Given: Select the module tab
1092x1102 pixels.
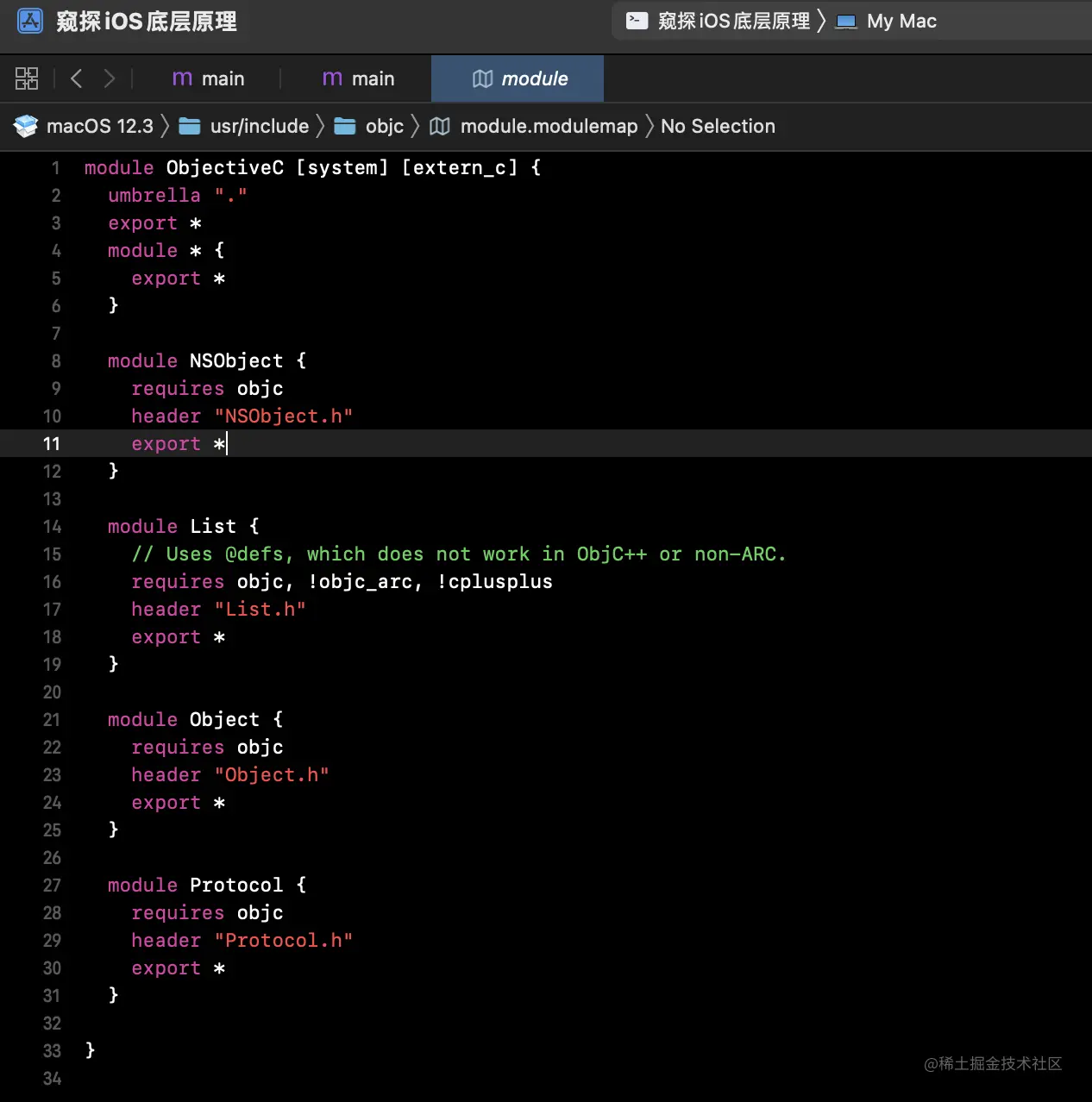Looking at the screenshot, I should click(518, 78).
